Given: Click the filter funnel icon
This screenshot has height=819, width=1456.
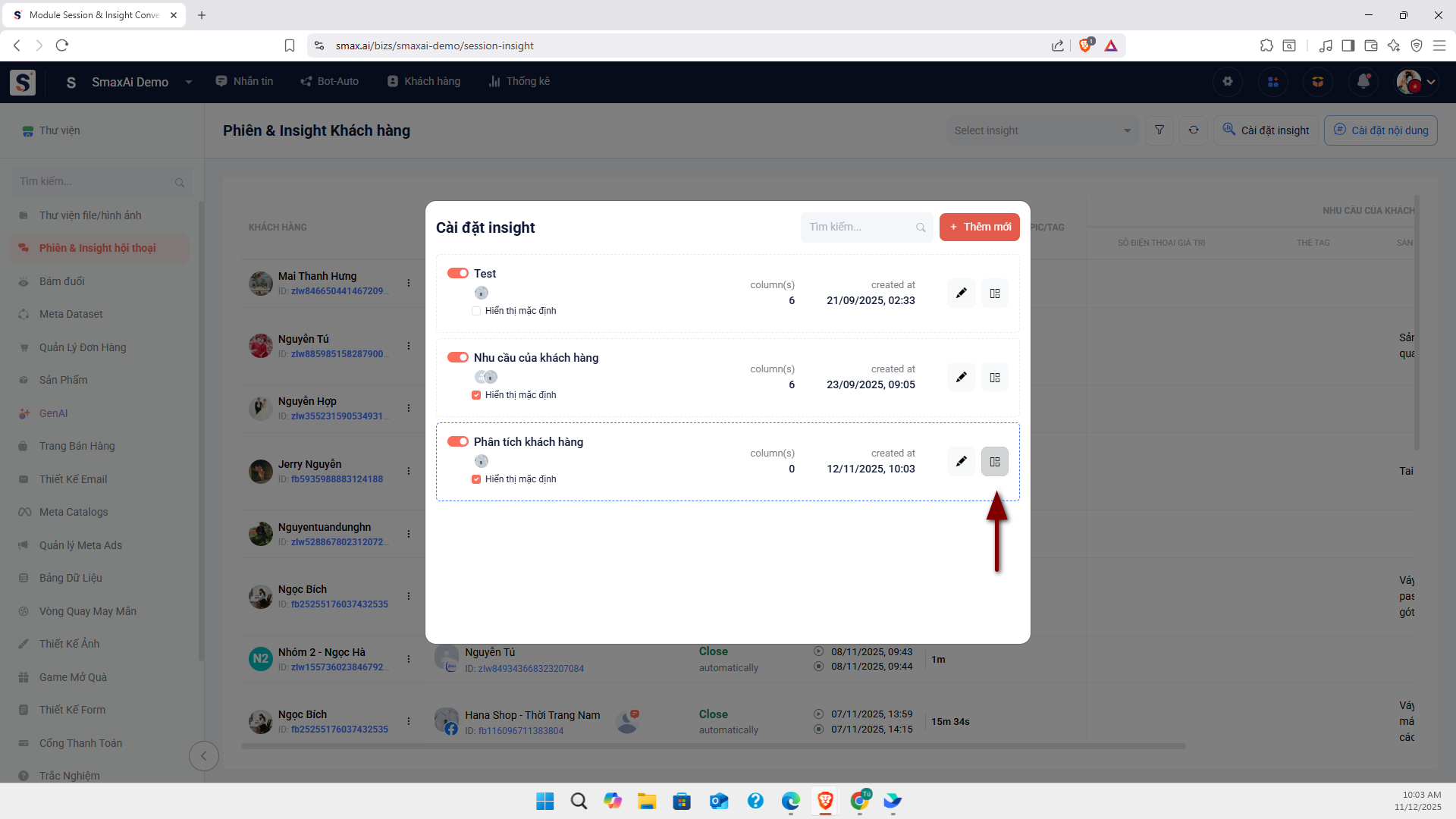Looking at the screenshot, I should click(1159, 130).
